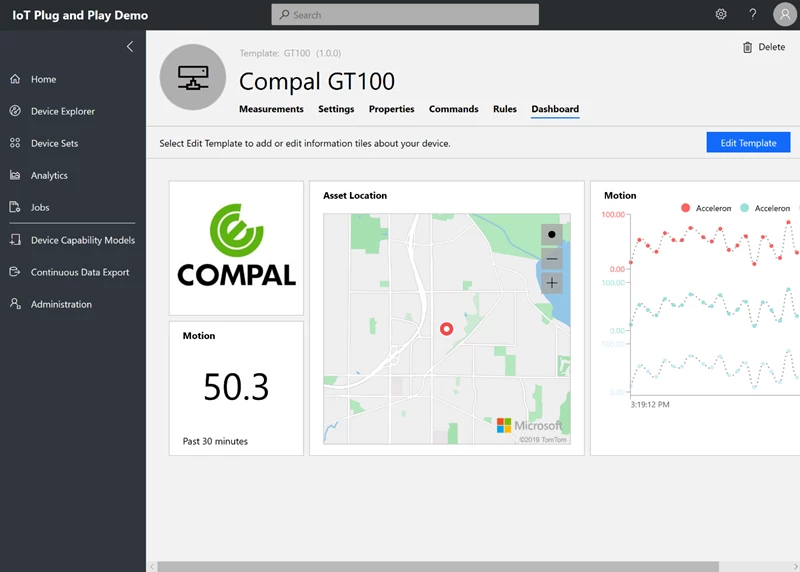Click the Device Explorer compass icon
The height and width of the screenshot is (572, 800).
click(15, 111)
